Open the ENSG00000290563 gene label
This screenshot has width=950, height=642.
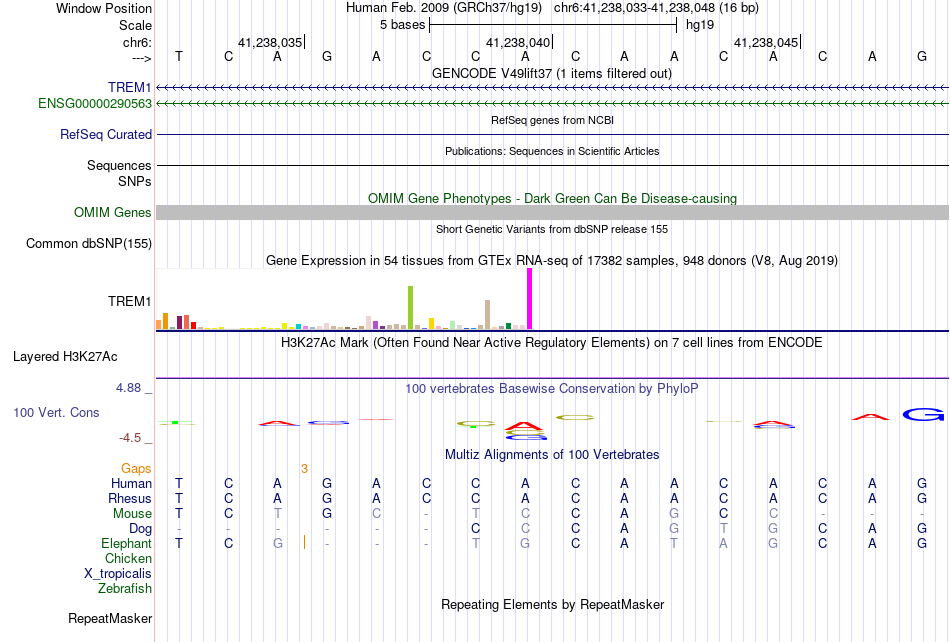click(x=95, y=104)
